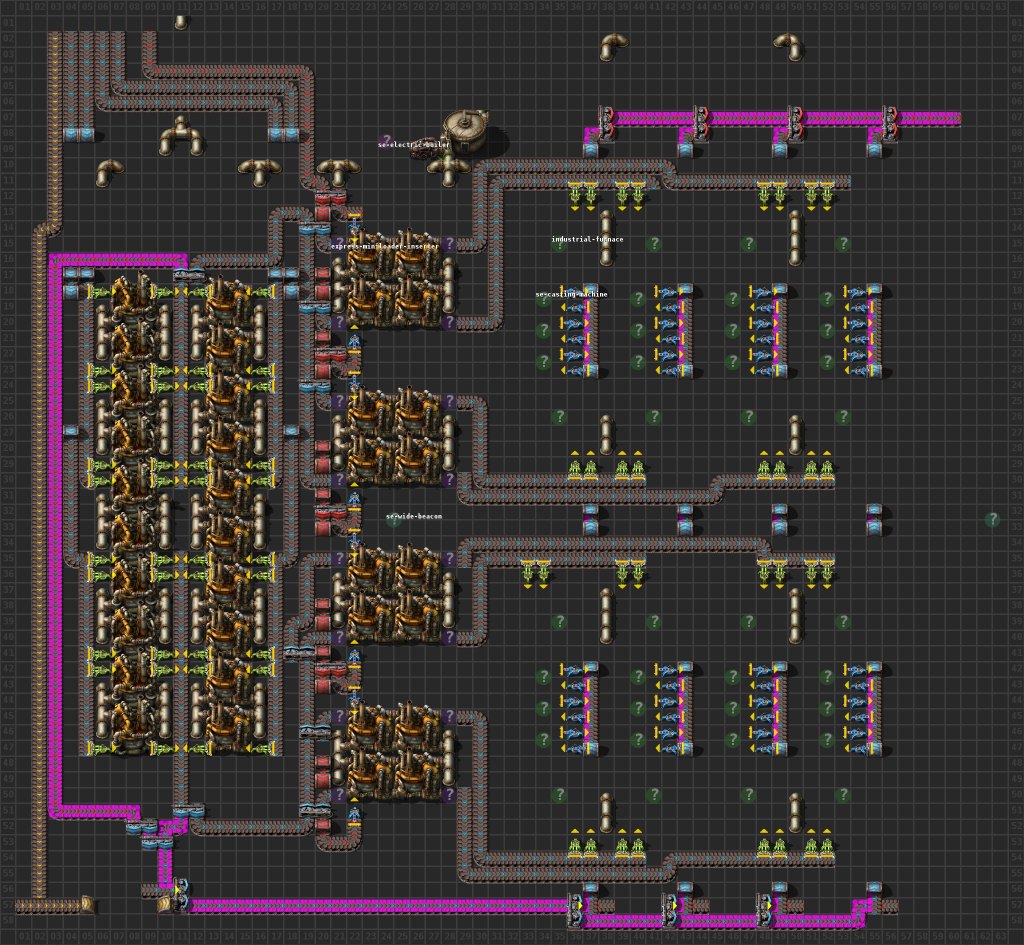1024x945 pixels.
Task: Select the double-elbow arch pipe below the blue belts
Action: click(x=181, y=136)
